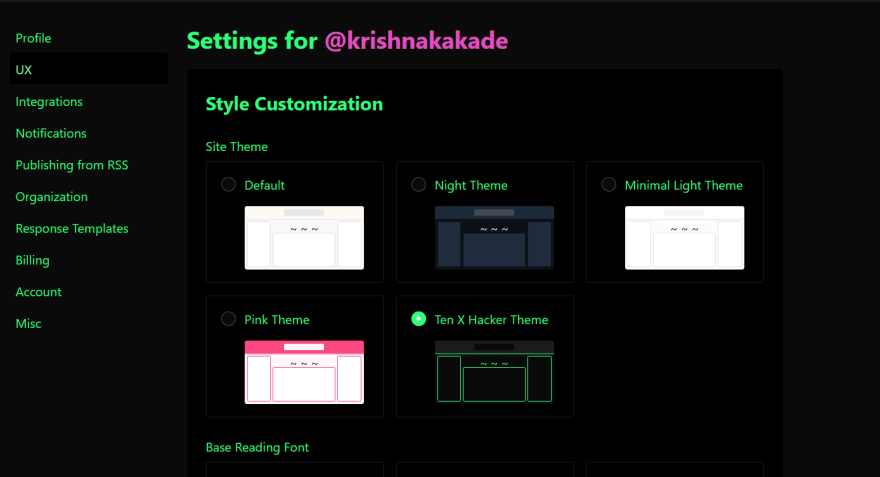Click the Night Theme preview thumbnail
Image resolution: width=880 pixels, height=477 pixels.
494,238
